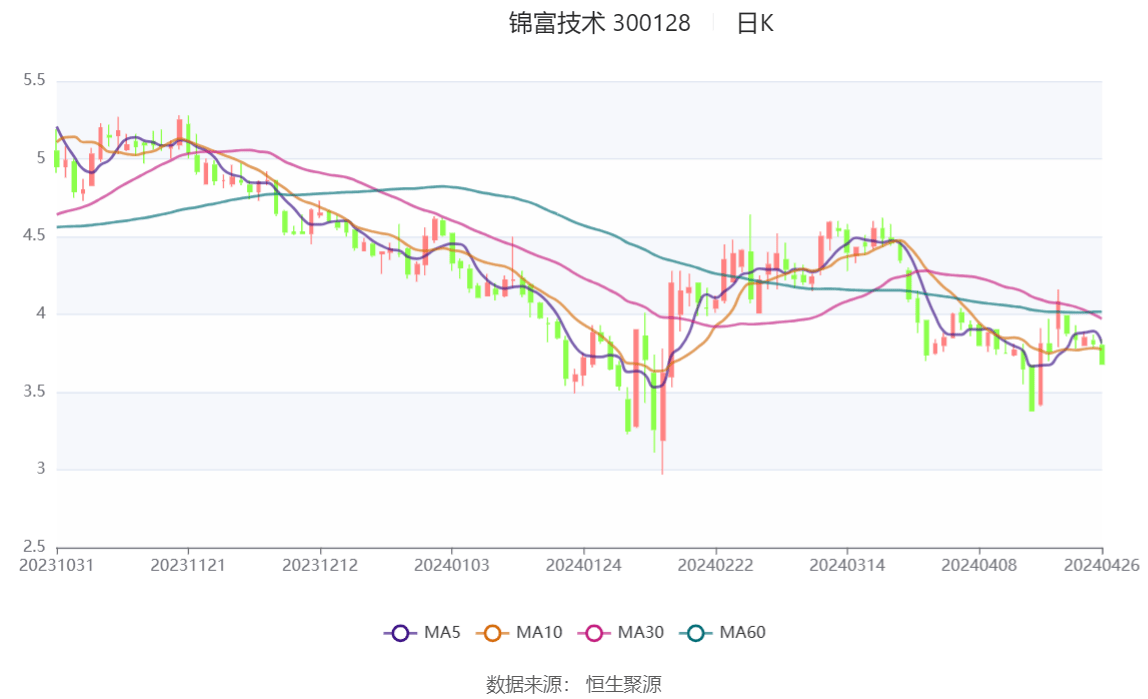Click the 20240124 x-axis date label
The width and height of the screenshot is (1148, 699).
tap(584, 566)
